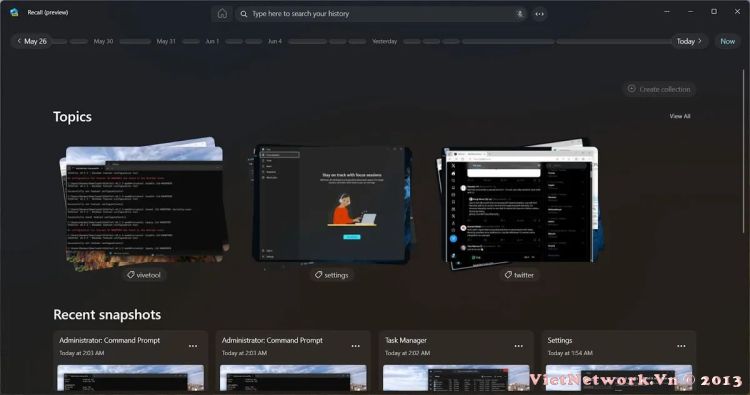This screenshot has height=395, width=750.
Task: Click the Recall app icon in title bar
Action: coord(14,12)
